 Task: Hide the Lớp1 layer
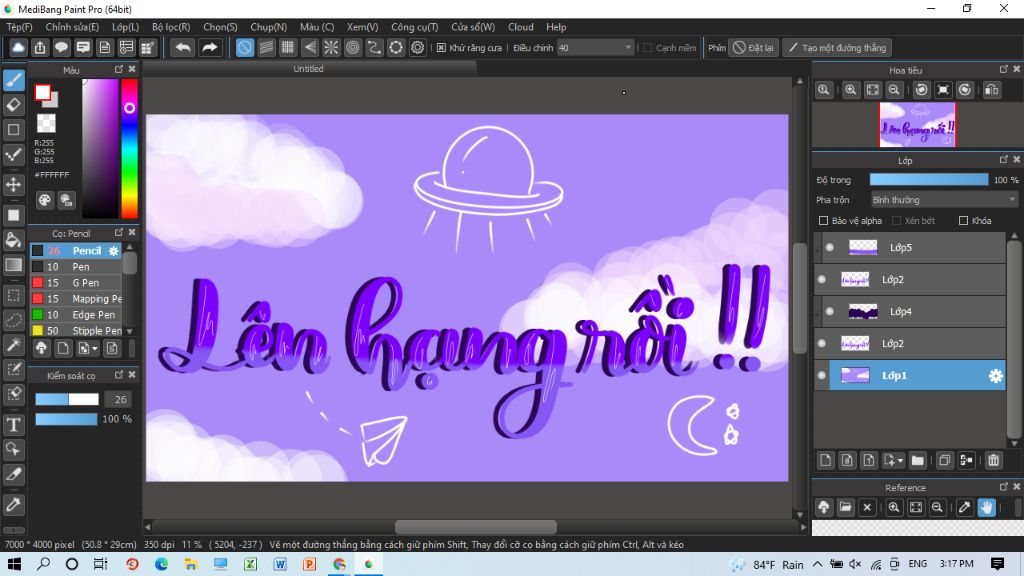coord(822,376)
